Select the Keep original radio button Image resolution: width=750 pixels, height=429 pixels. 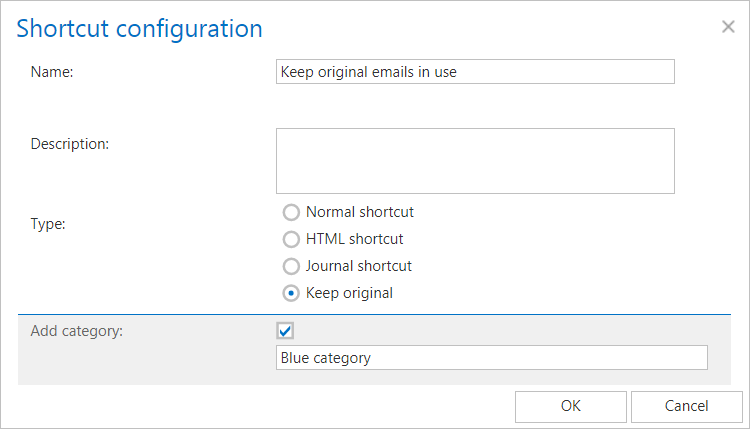[291, 293]
